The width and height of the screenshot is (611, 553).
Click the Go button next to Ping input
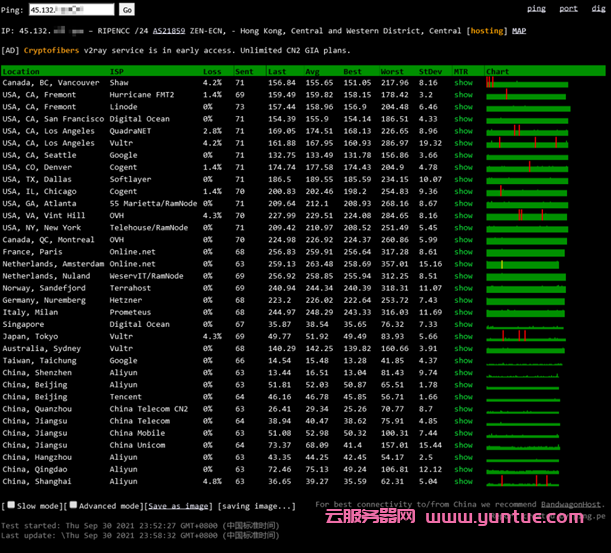127,10
